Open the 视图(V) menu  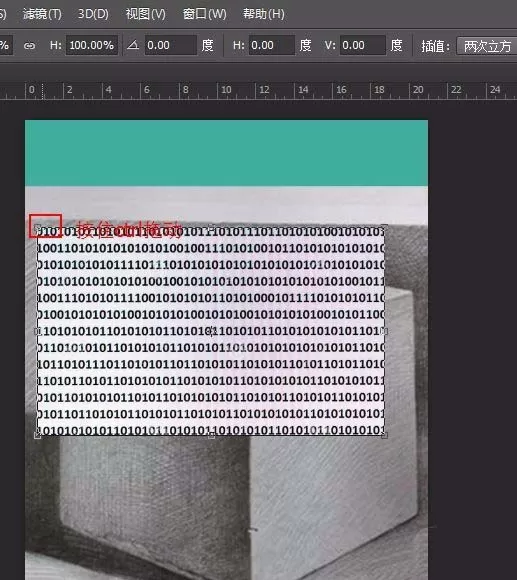pos(145,14)
